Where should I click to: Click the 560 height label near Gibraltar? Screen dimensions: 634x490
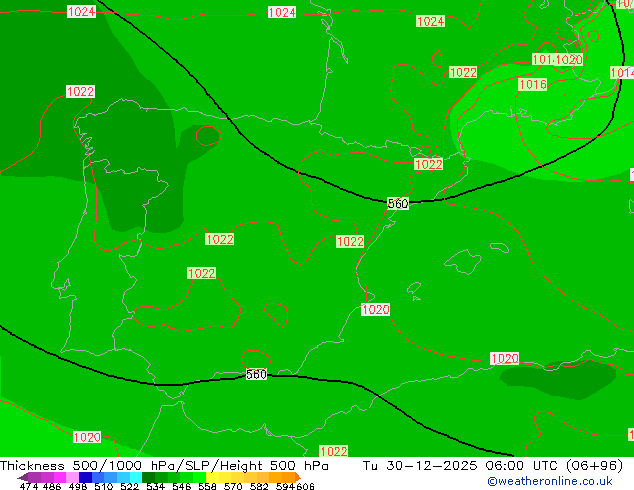pos(256,374)
